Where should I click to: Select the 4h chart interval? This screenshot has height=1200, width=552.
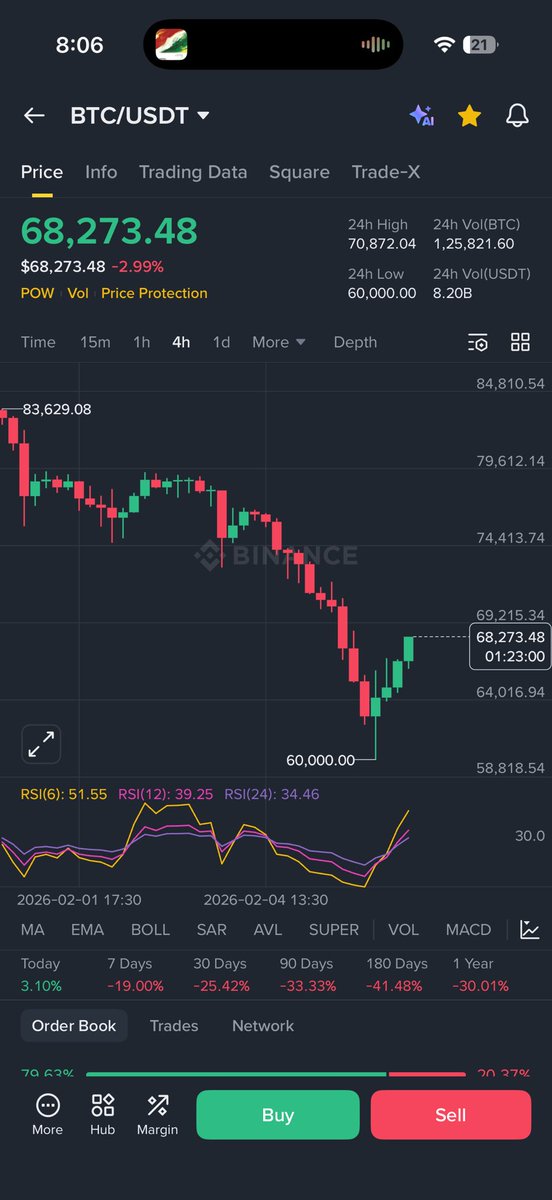coord(181,342)
